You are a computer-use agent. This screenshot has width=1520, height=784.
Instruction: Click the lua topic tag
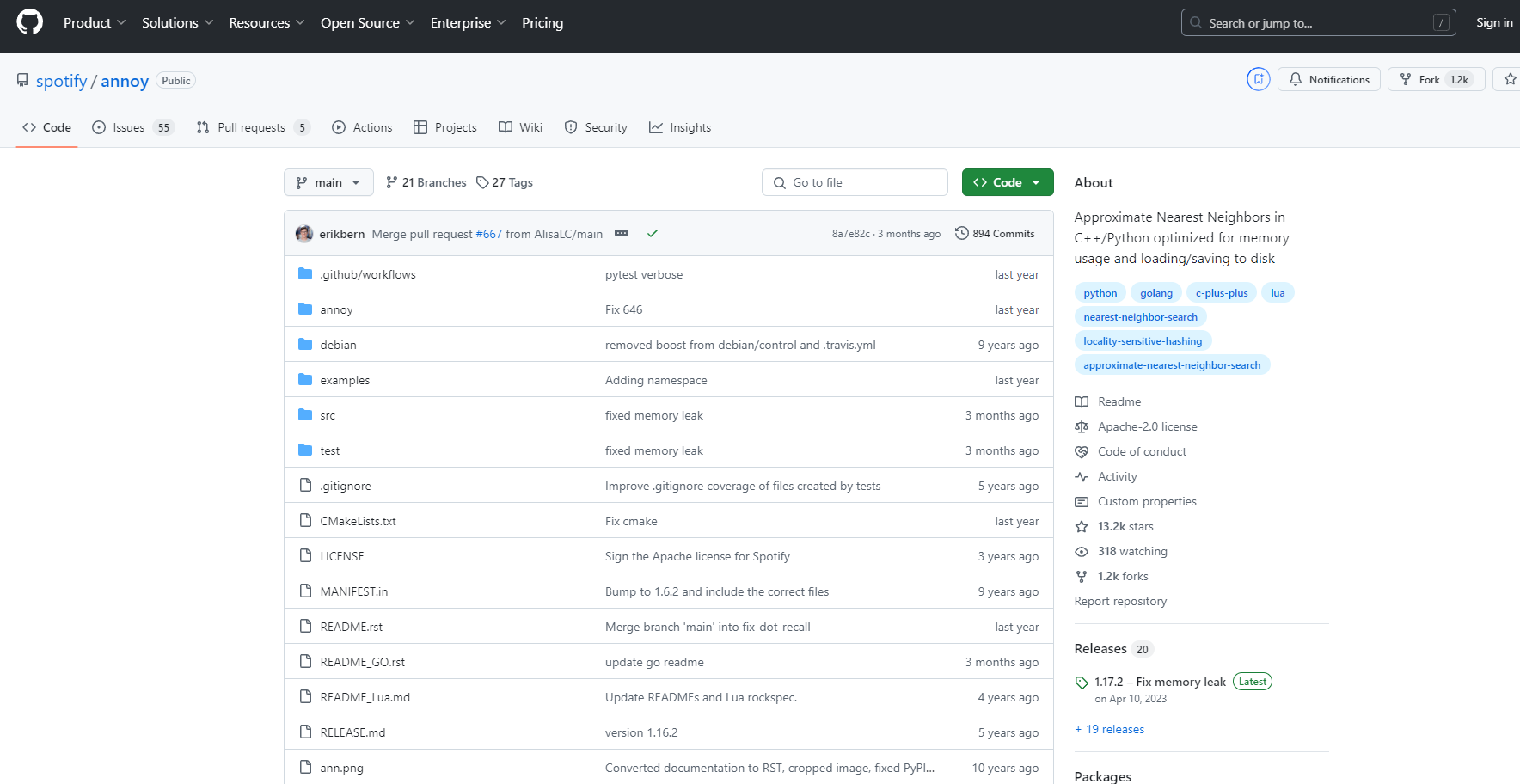tap(1278, 293)
